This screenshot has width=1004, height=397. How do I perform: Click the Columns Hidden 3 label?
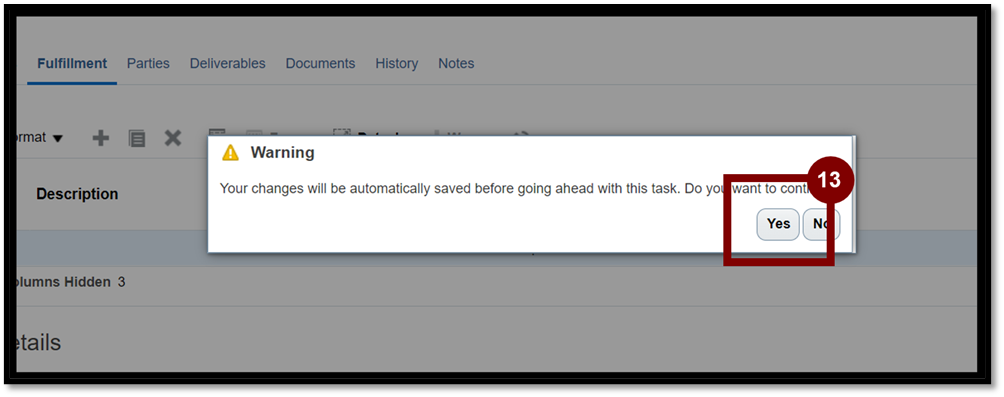(70, 282)
